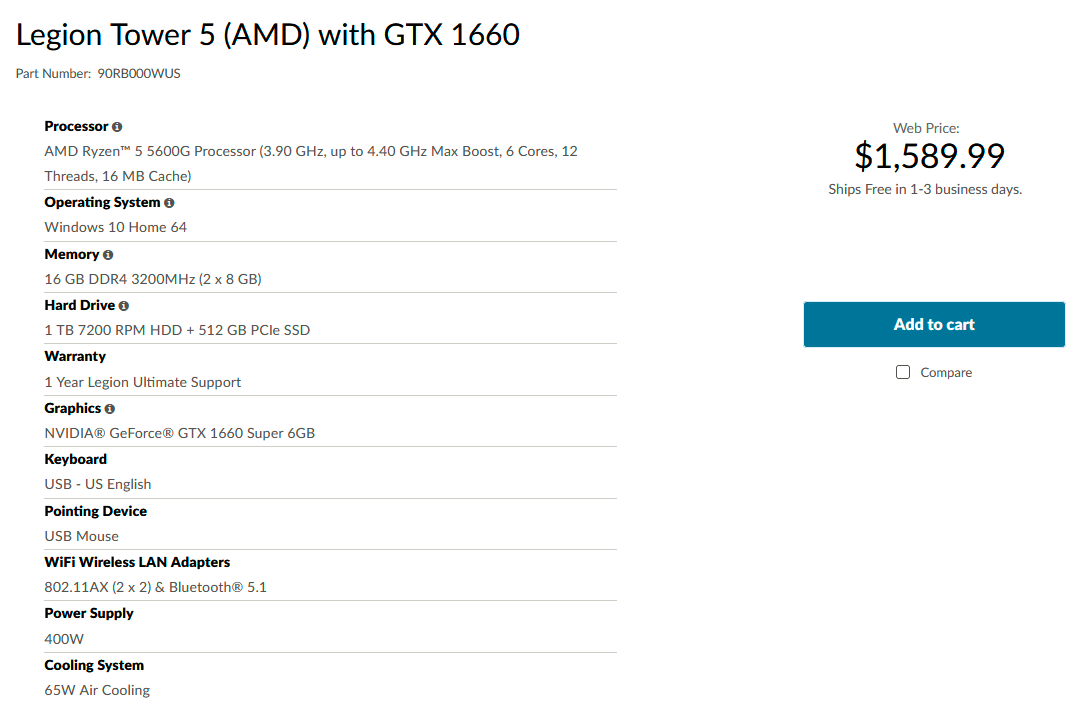Click the Power Supply 400W value

pos(64,639)
